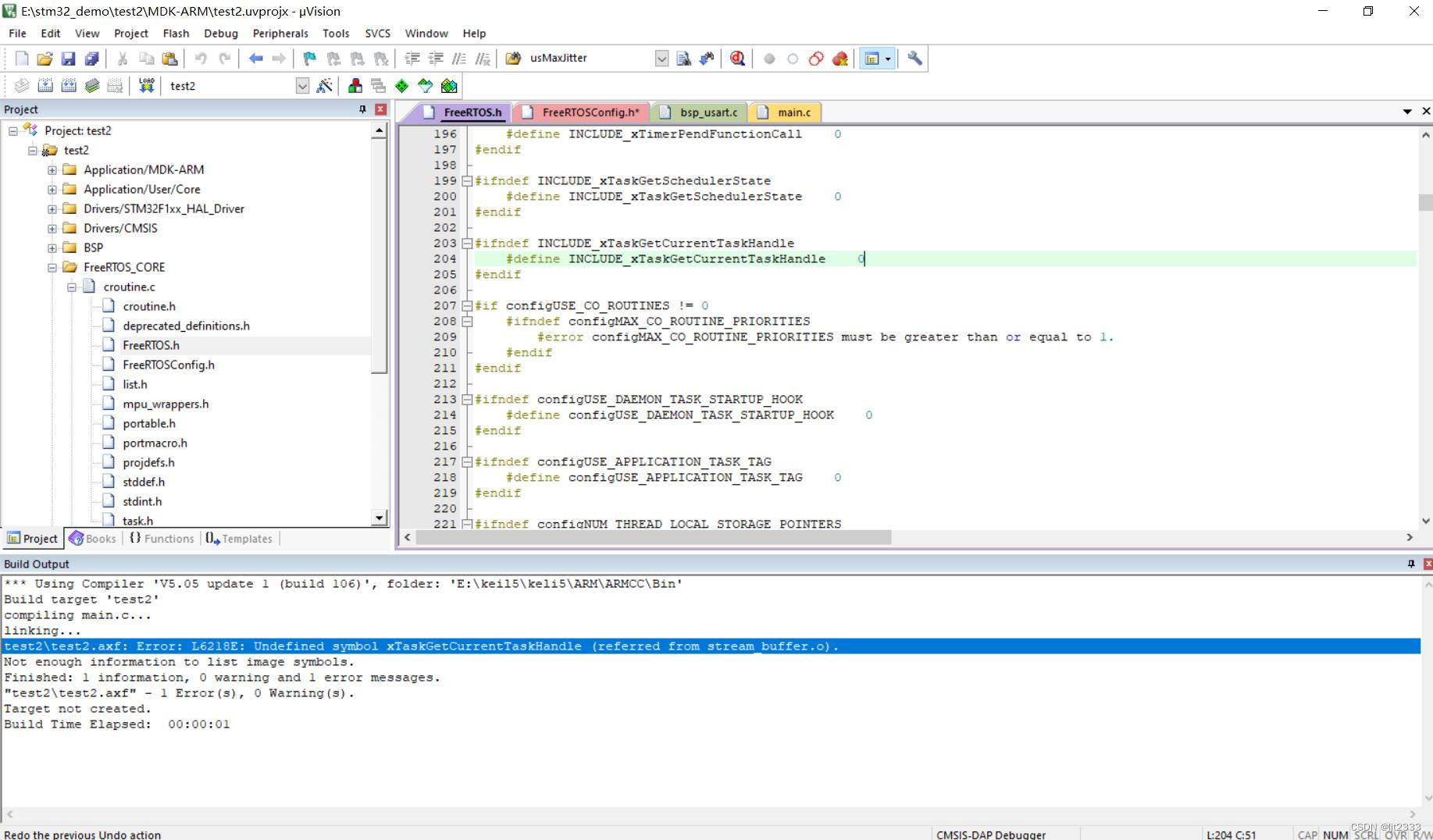Open the Configuration wrench settings
This screenshot has width=1433, height=840.
point(914,58)
